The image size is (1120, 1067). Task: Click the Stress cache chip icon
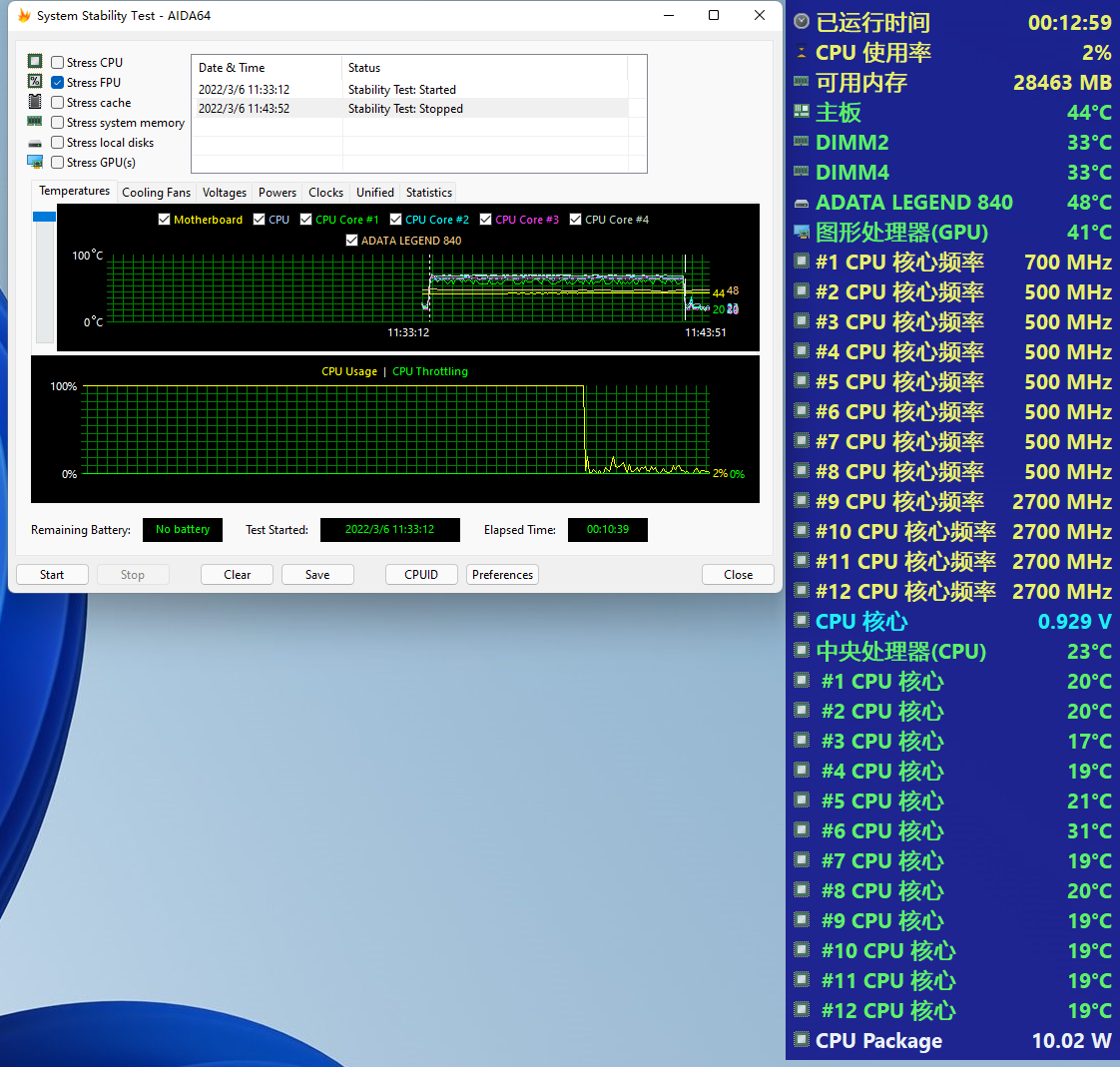[x=35, y=102]
